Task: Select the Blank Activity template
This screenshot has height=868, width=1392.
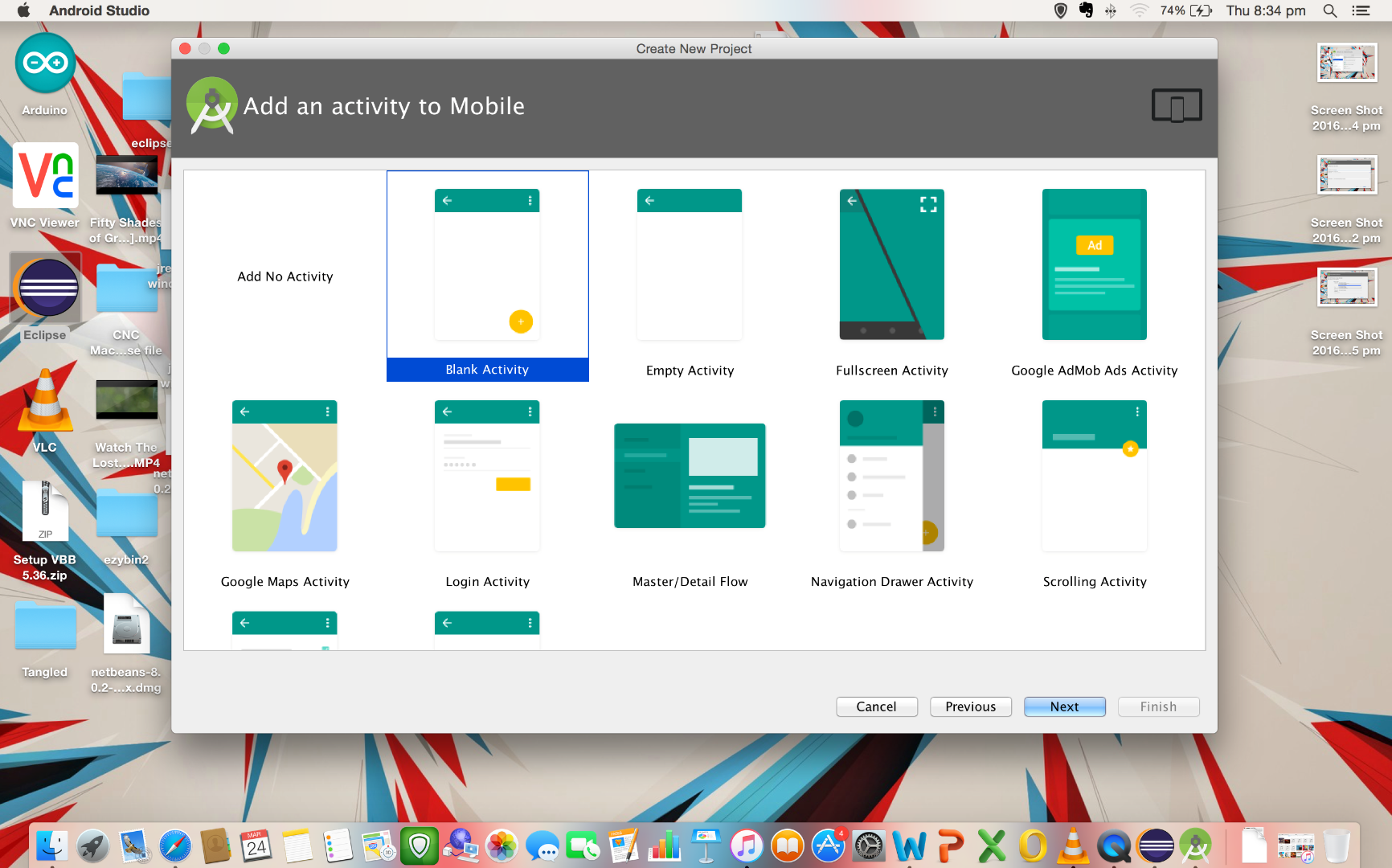Action: 487,276
